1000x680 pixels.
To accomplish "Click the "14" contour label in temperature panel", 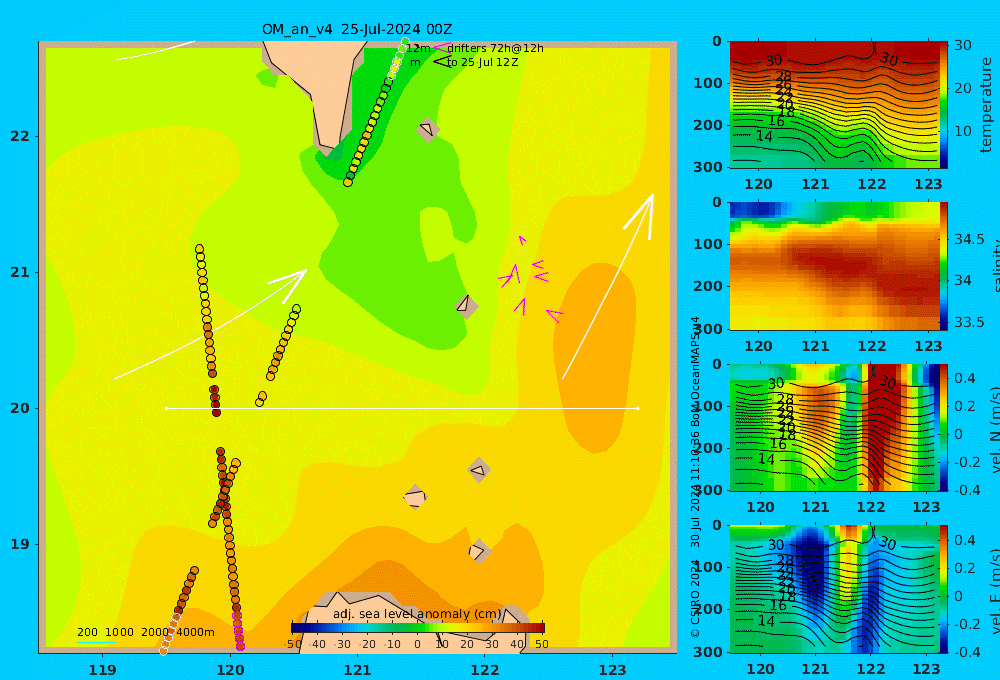I will [764, 136].
